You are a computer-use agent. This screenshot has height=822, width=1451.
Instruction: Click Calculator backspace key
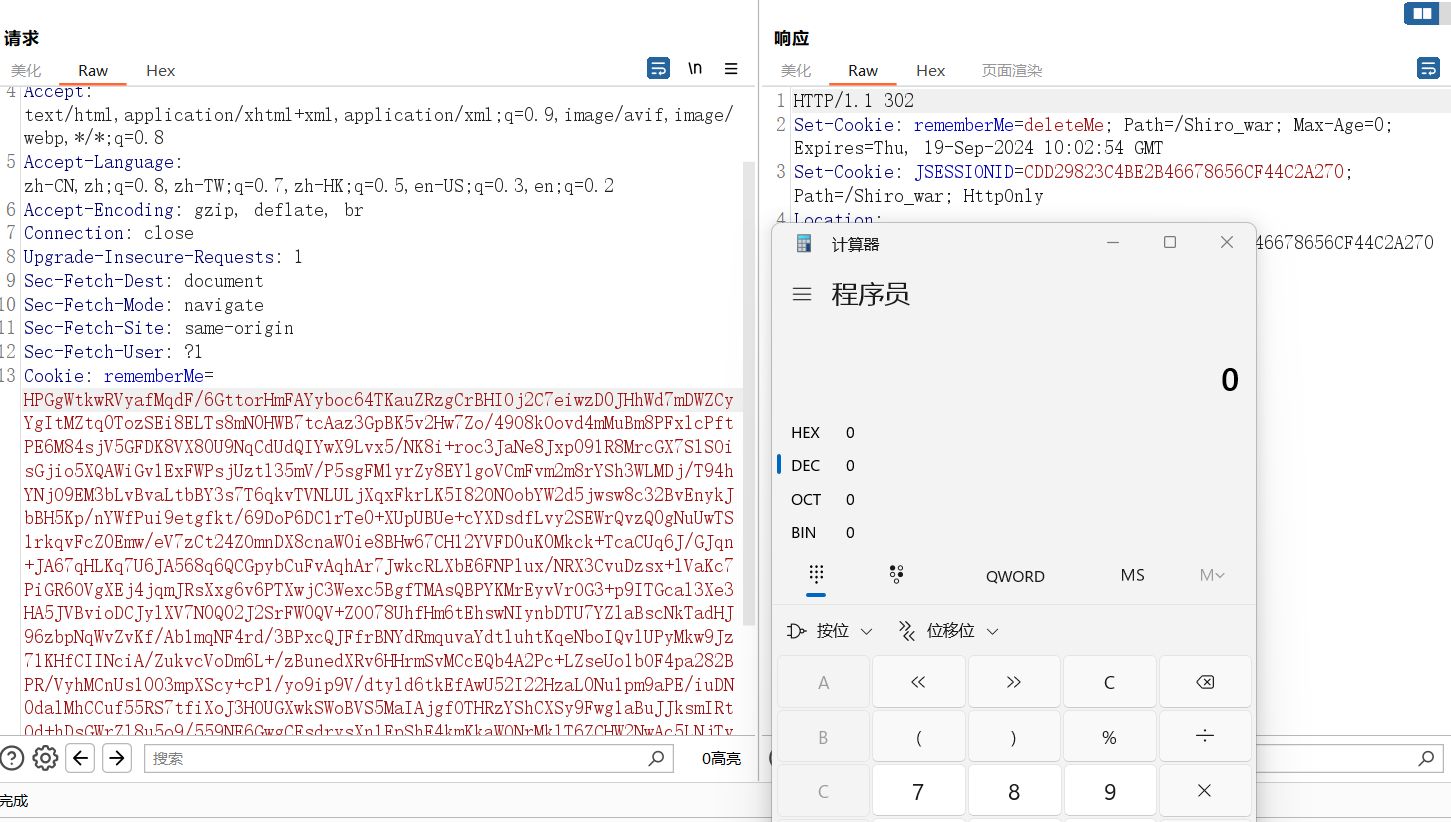coord(1205,682)
